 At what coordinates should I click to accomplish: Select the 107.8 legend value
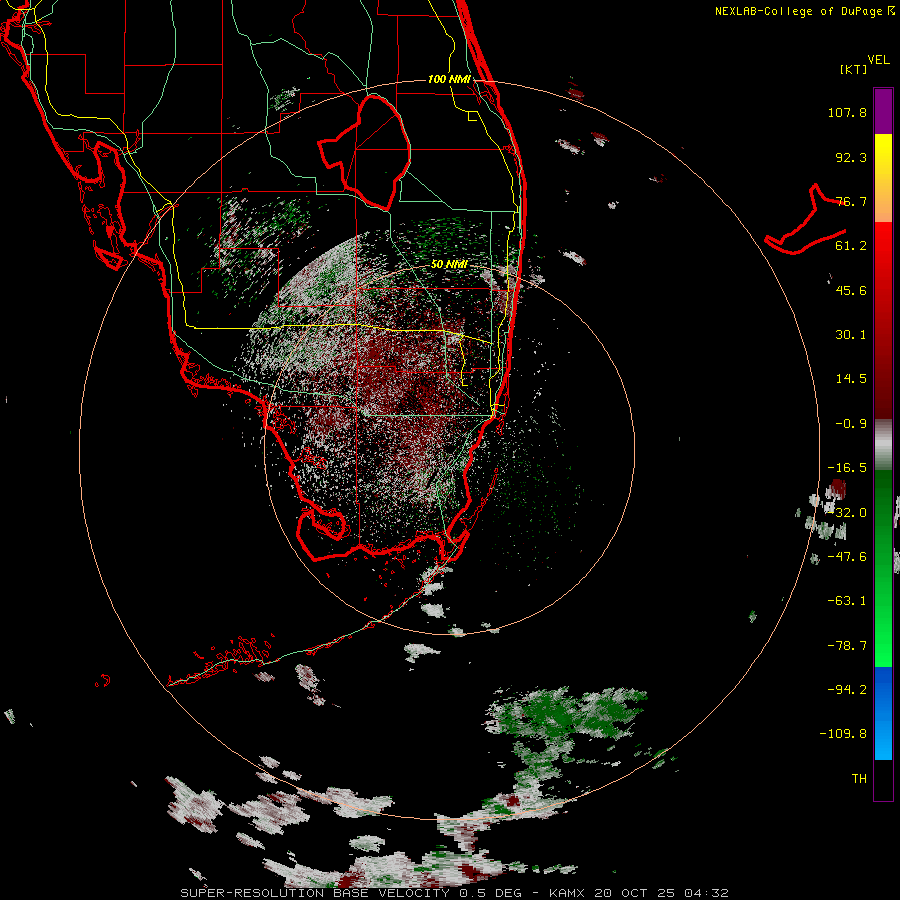(847, 112)
